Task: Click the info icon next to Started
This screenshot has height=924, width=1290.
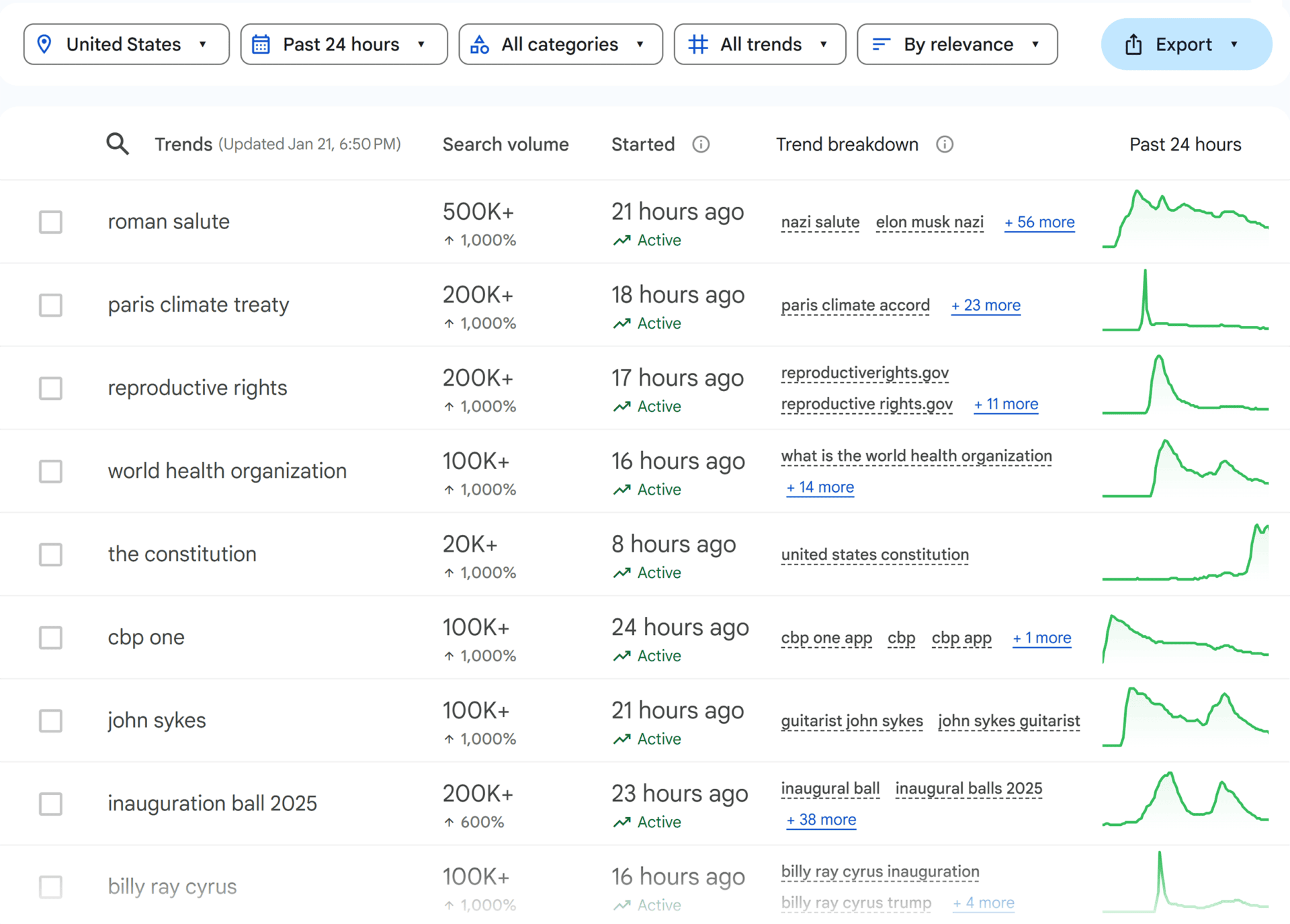Action: [701, 144]
